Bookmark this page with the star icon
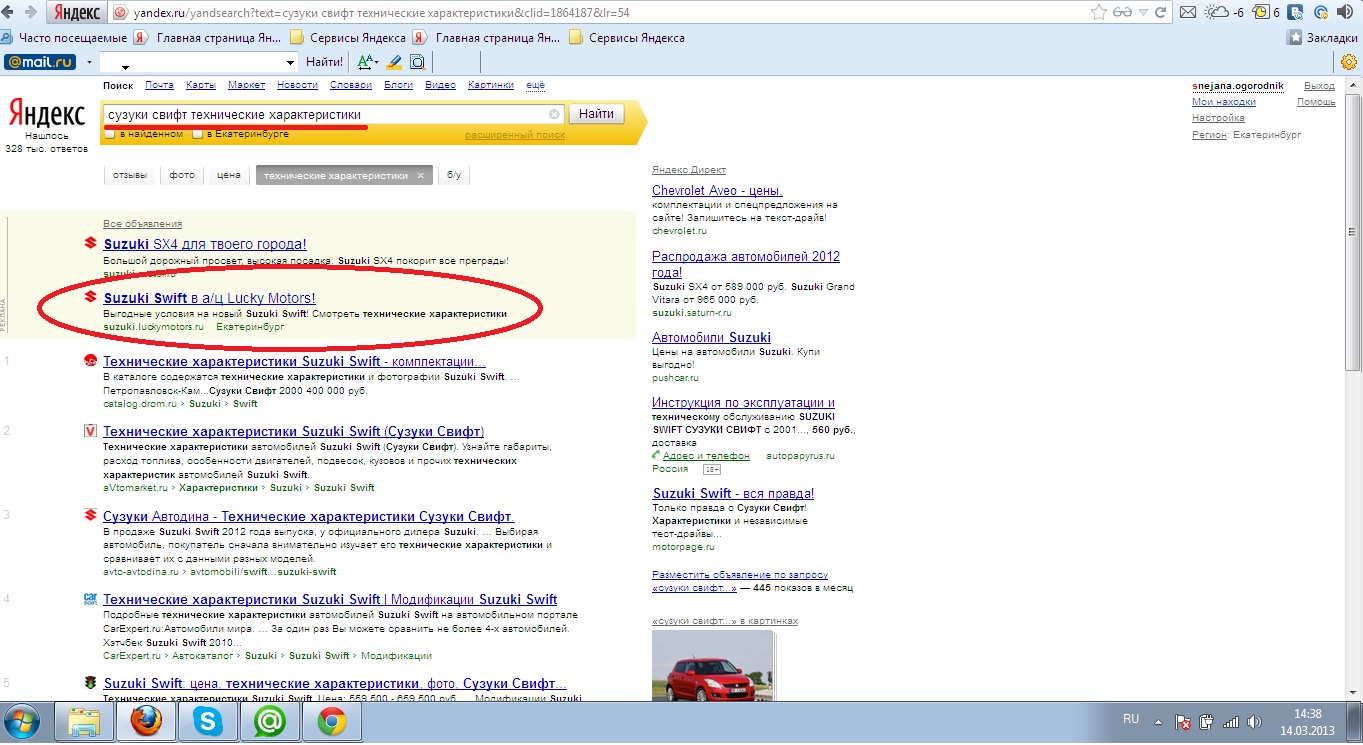Screen dimensions: 1363x745 pyautogui.click(x=1099, y=13)
